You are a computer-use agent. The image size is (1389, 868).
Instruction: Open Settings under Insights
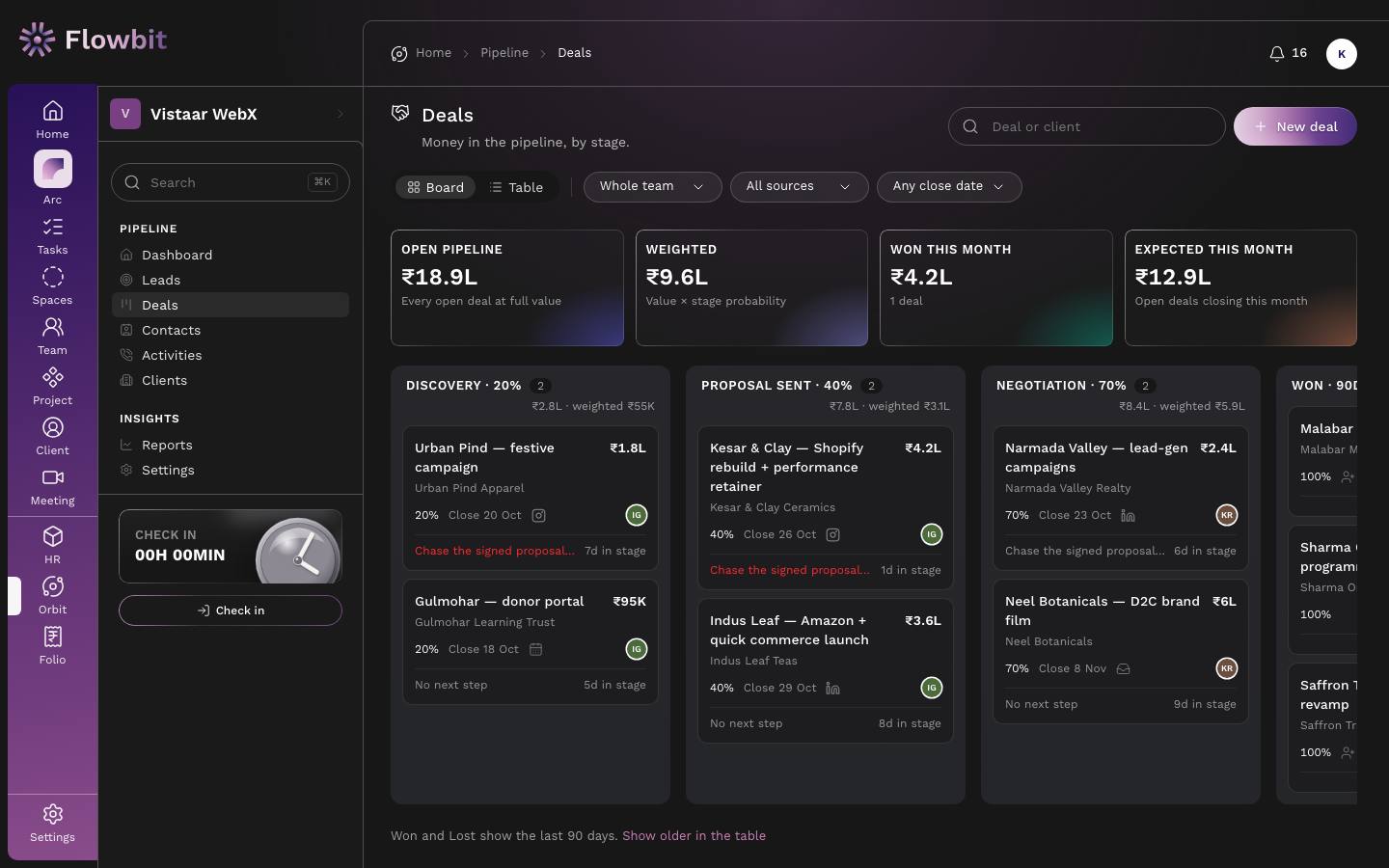pos(231,470)
